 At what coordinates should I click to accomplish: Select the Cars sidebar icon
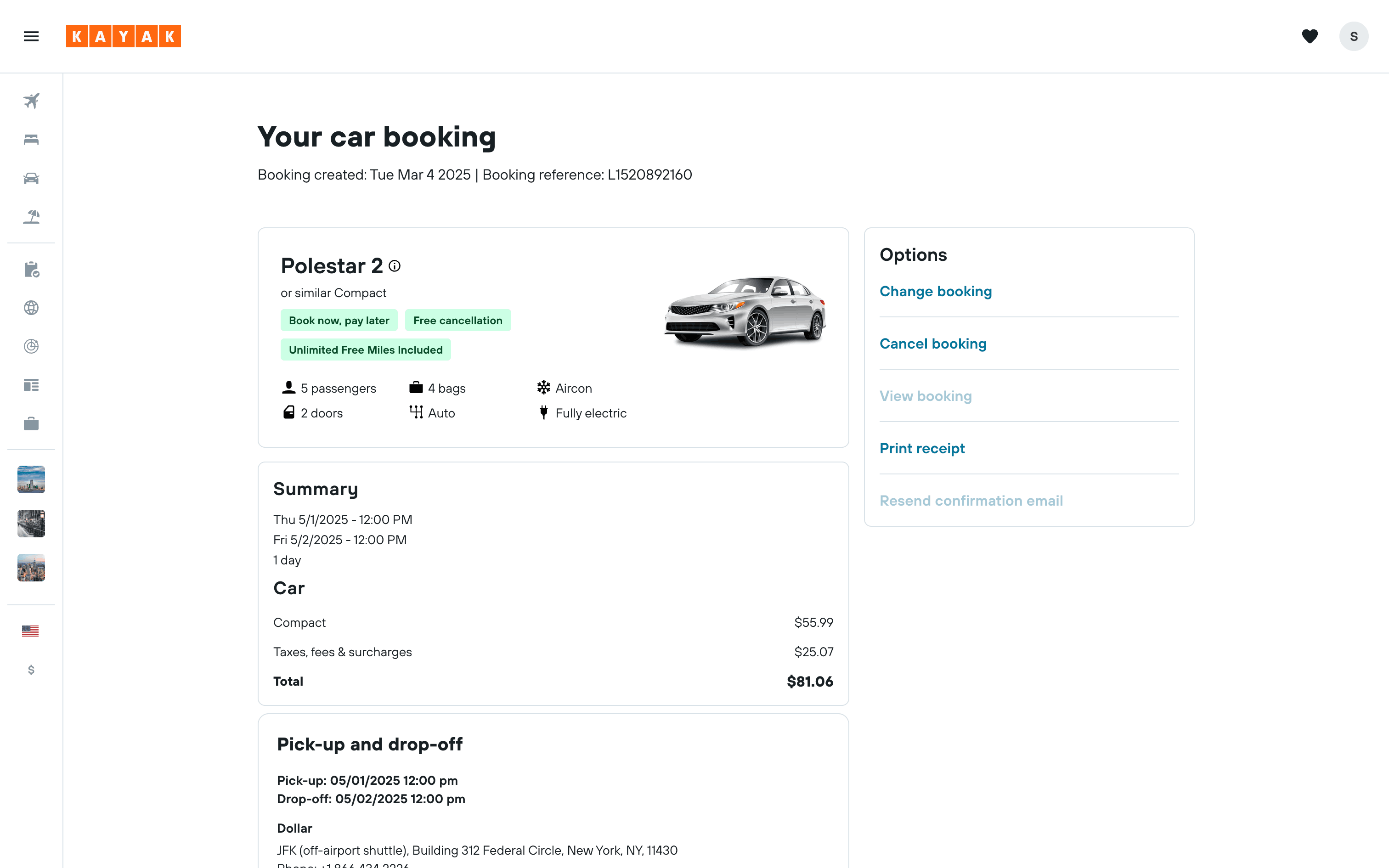tap(31, 178)
